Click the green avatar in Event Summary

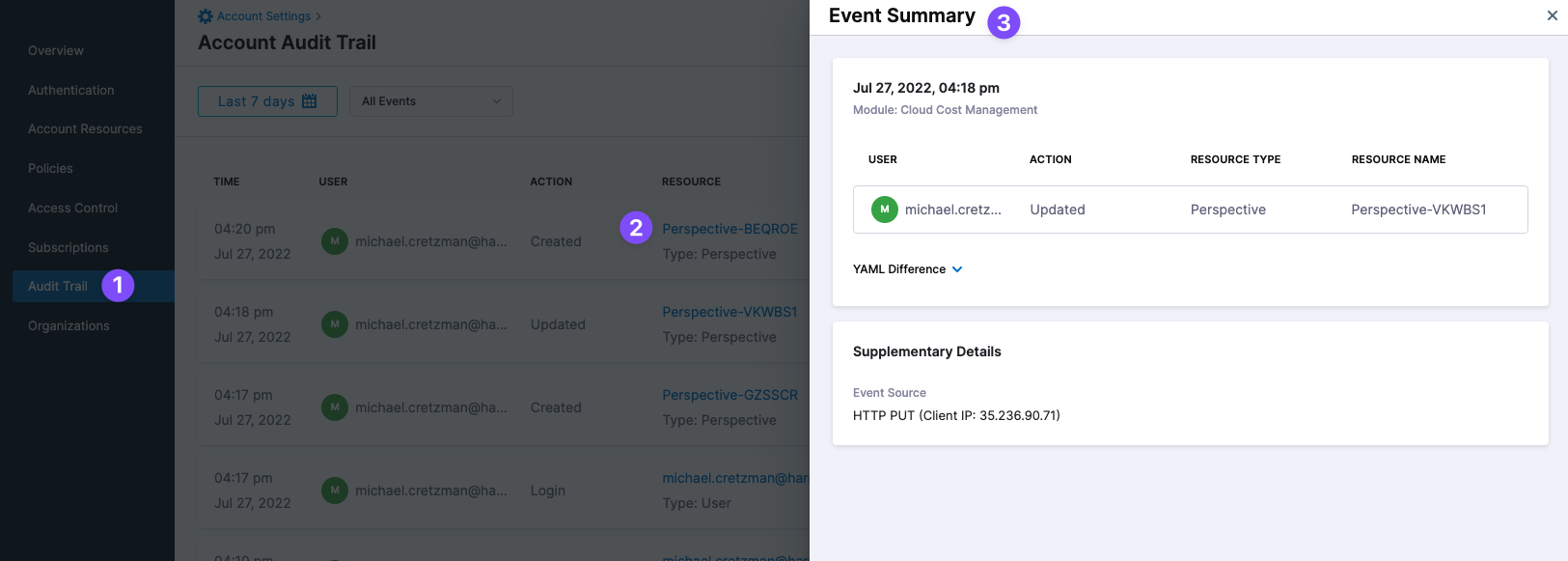884,210
